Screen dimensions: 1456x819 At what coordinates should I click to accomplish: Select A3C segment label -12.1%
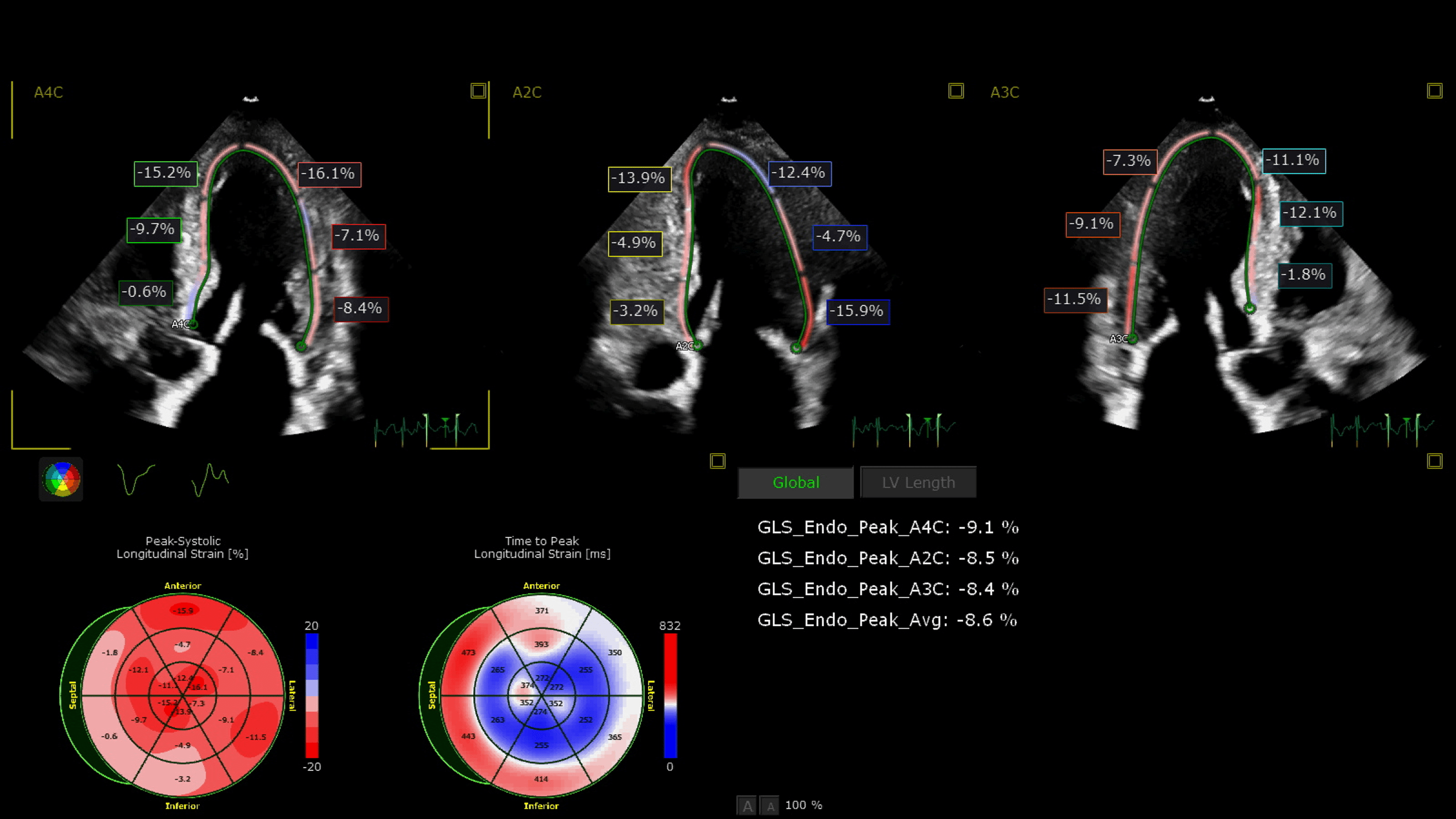click(x=1311, y=214)
